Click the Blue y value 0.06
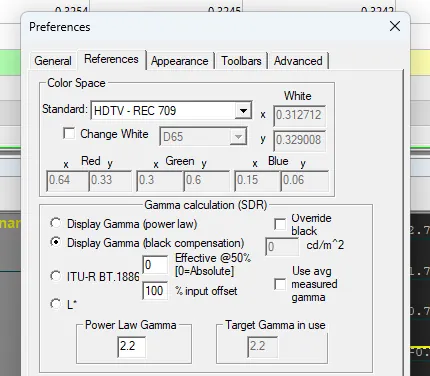The width and height of the screenshot is (430, 376). pos(305,181)
